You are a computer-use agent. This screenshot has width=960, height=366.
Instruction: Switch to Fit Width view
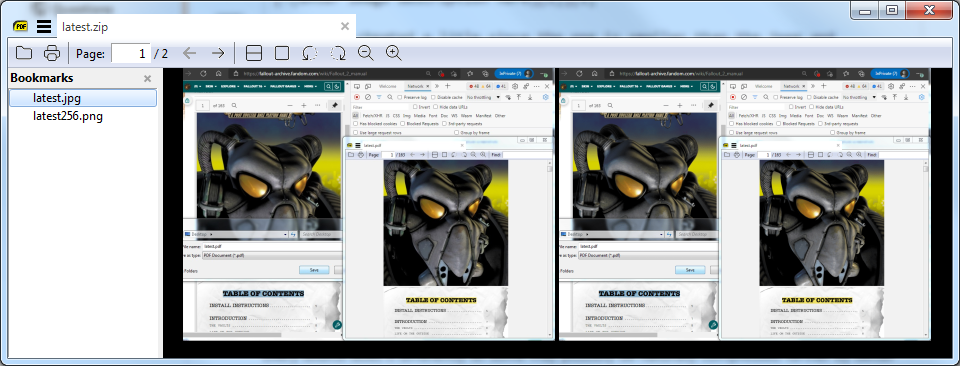253,53
